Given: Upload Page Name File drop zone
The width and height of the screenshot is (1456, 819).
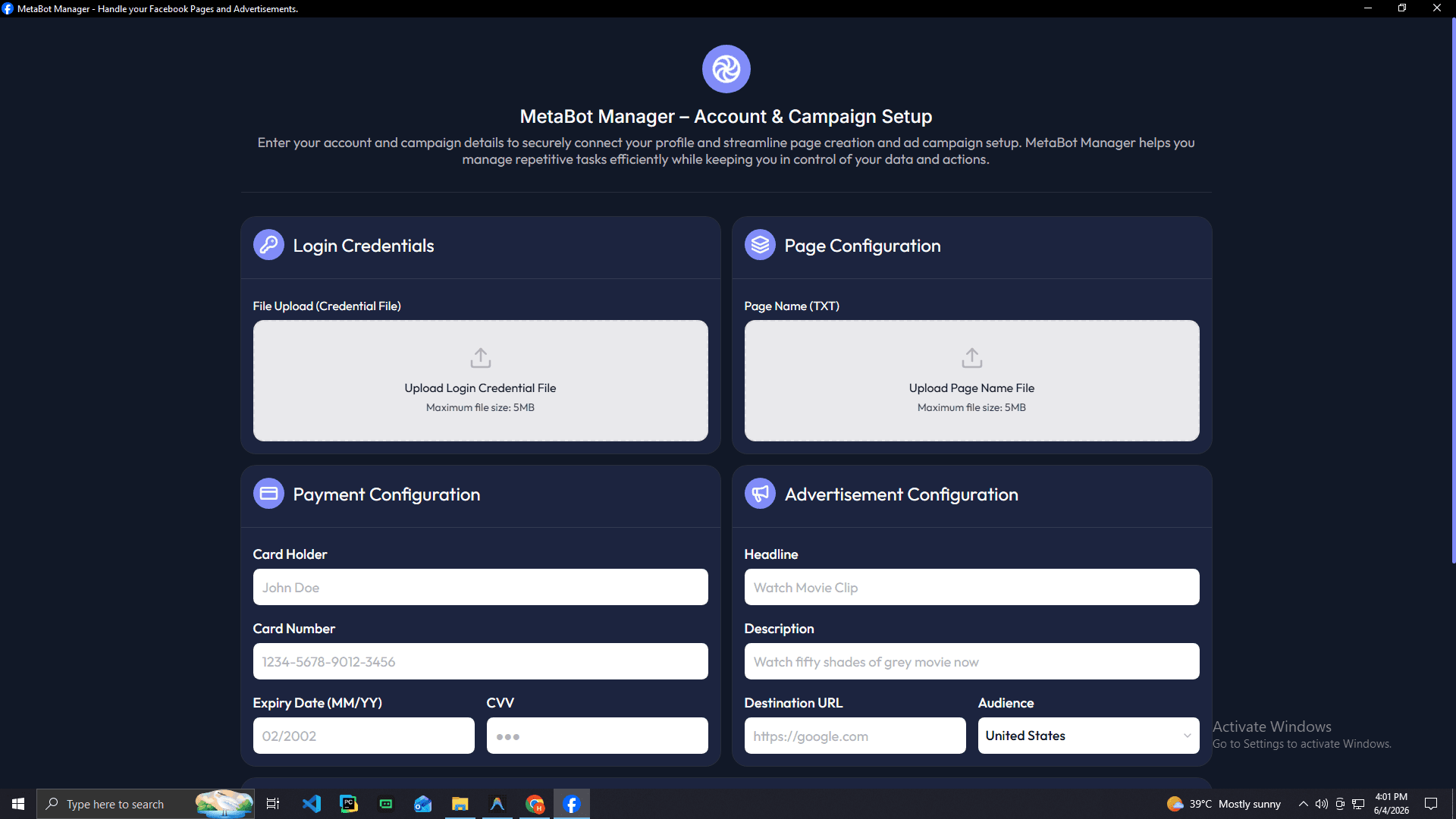Looking at the screenshot, I should pyautogui.click(x=972, y=381).
